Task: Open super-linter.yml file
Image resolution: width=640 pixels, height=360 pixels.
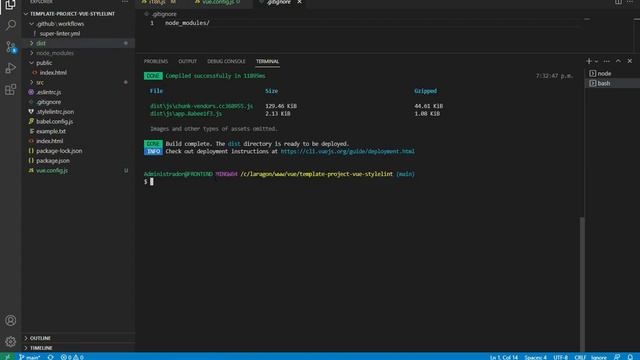Action: [x=60, y=33]
